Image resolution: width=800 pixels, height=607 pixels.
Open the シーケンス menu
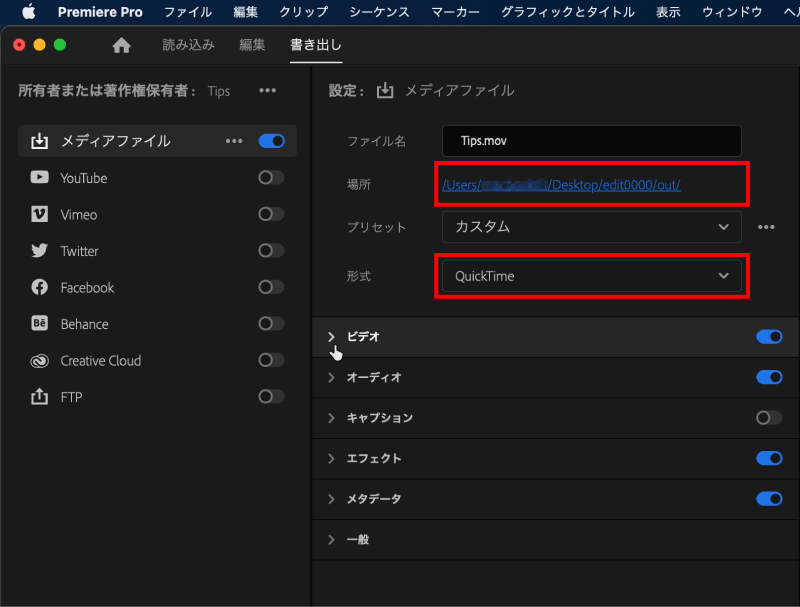coord(380,12)
